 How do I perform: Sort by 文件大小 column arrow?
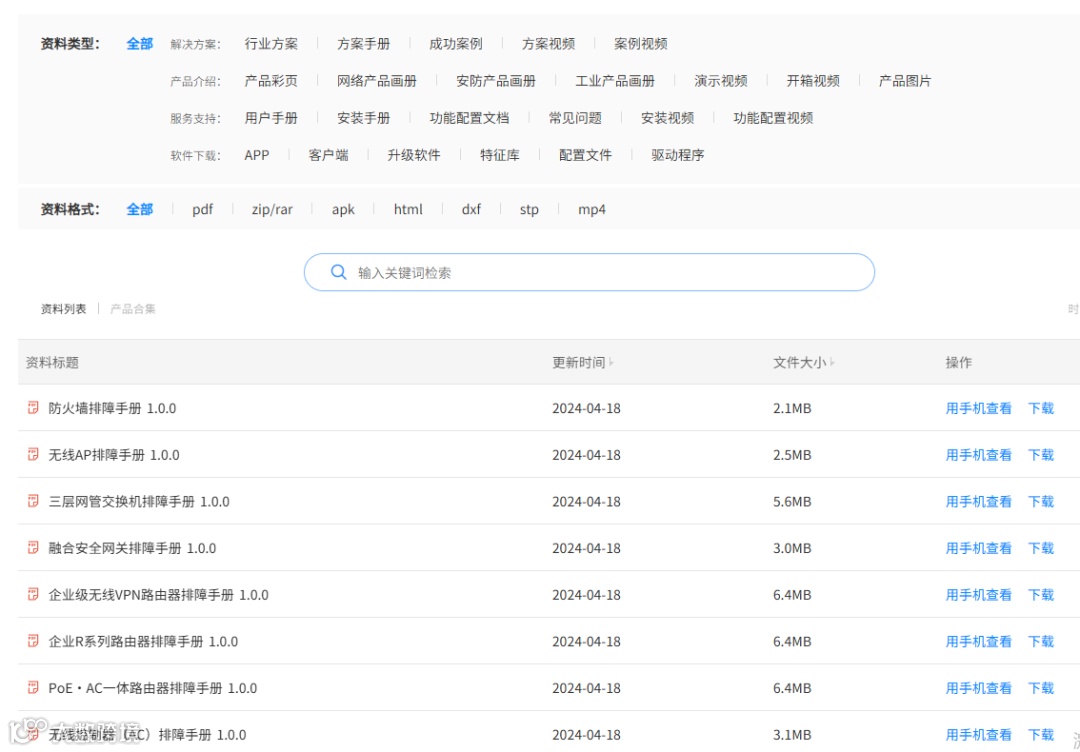832,362
